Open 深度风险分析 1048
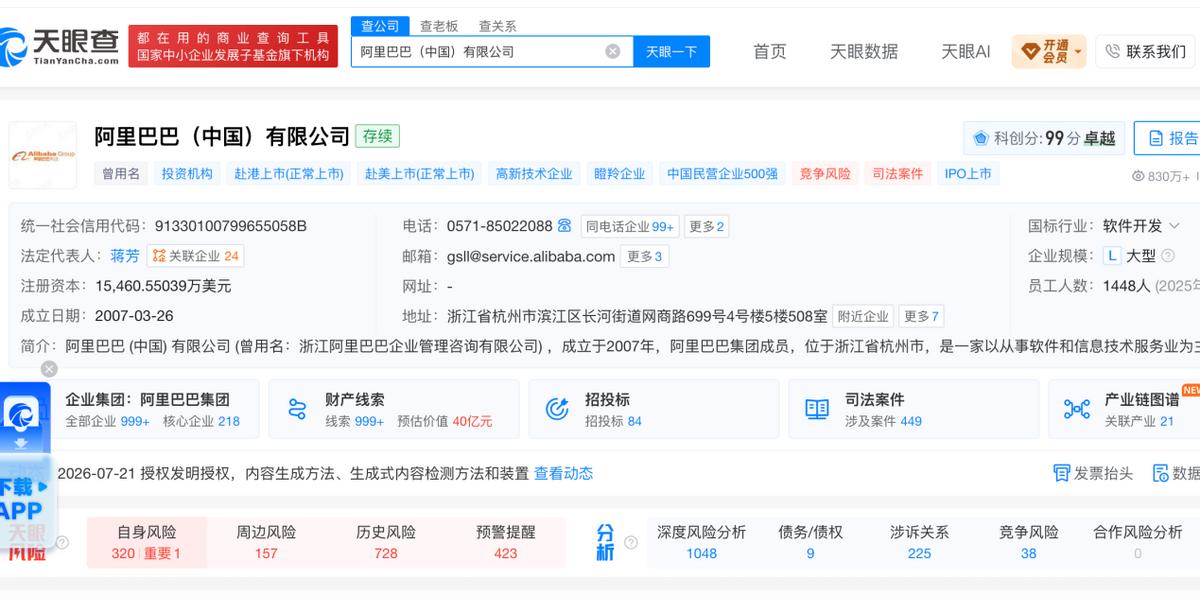This screenshot has width=1200, height=599. tap(701, 542)
